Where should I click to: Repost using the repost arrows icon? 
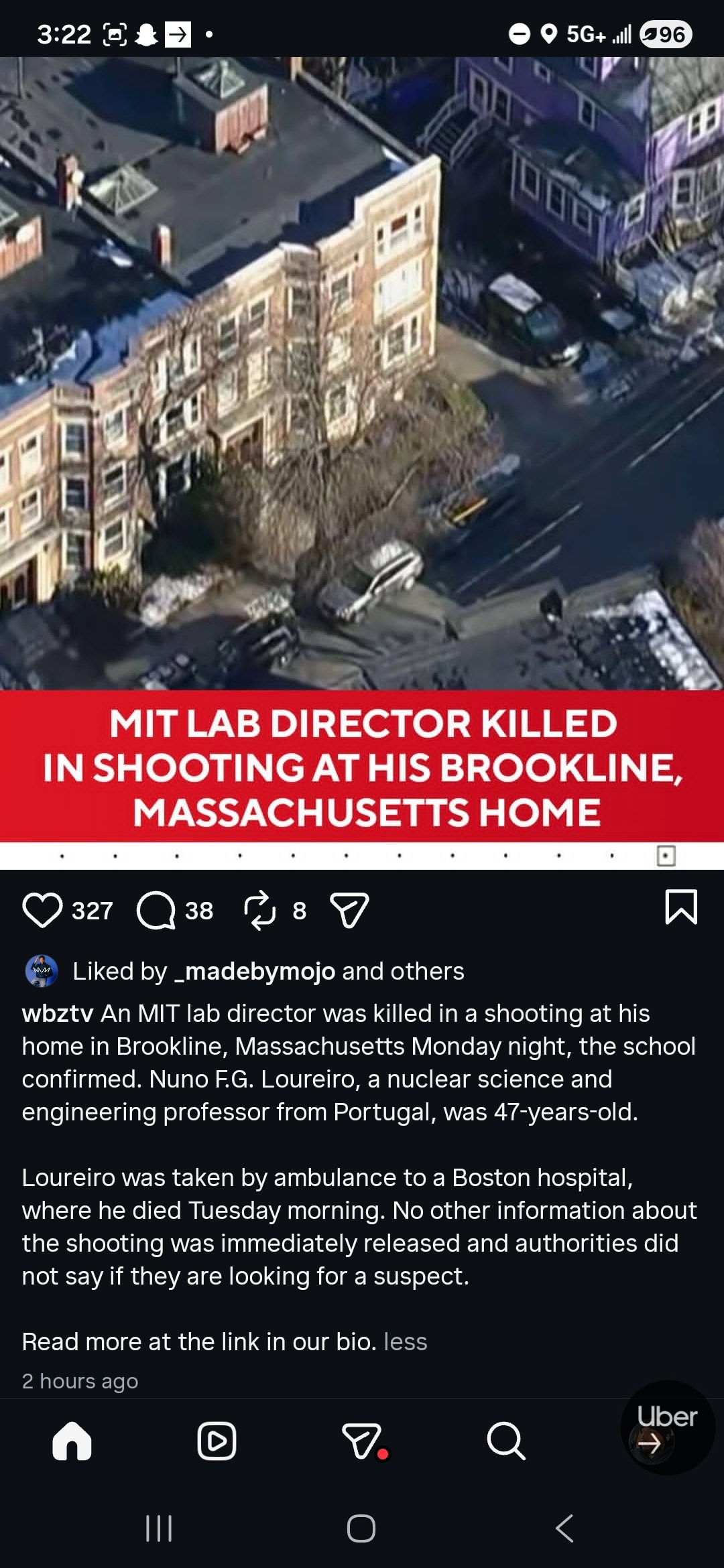click(x=259, y=910)
